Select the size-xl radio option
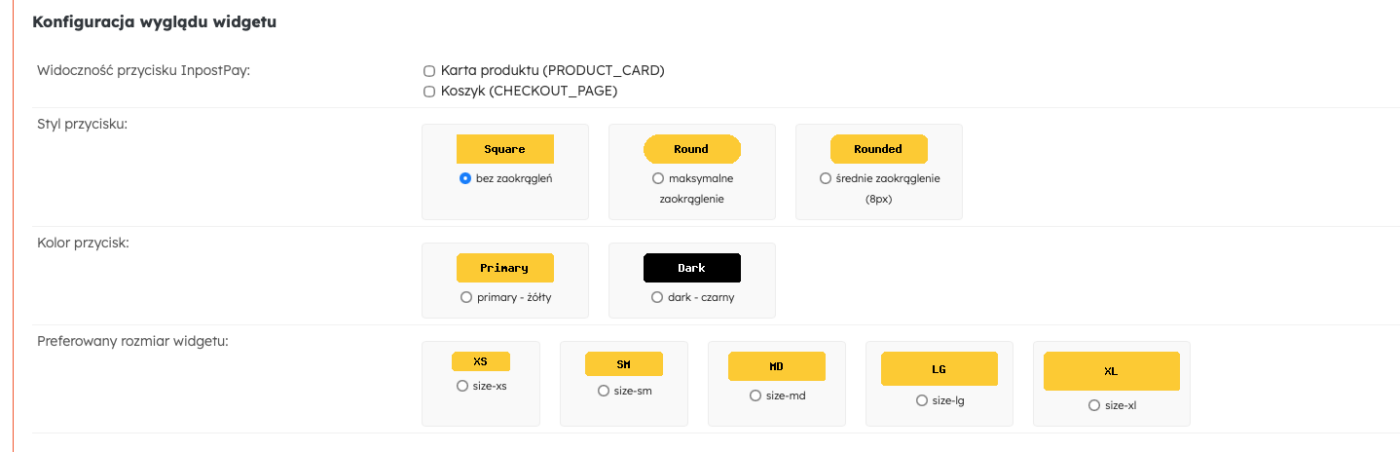This screenshot has height=452, width=1400. (1094, 405)
